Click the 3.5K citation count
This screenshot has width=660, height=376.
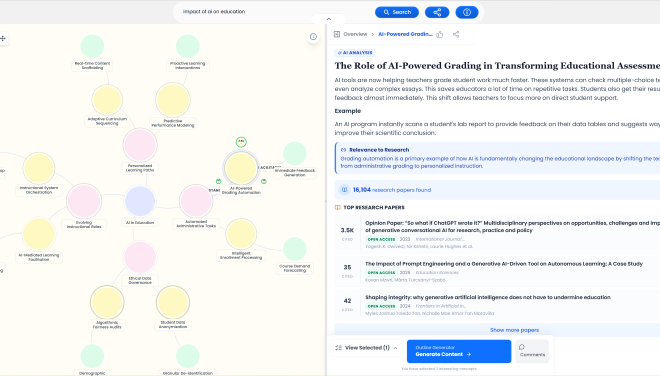pyautogui.click(x=347, y=230)
